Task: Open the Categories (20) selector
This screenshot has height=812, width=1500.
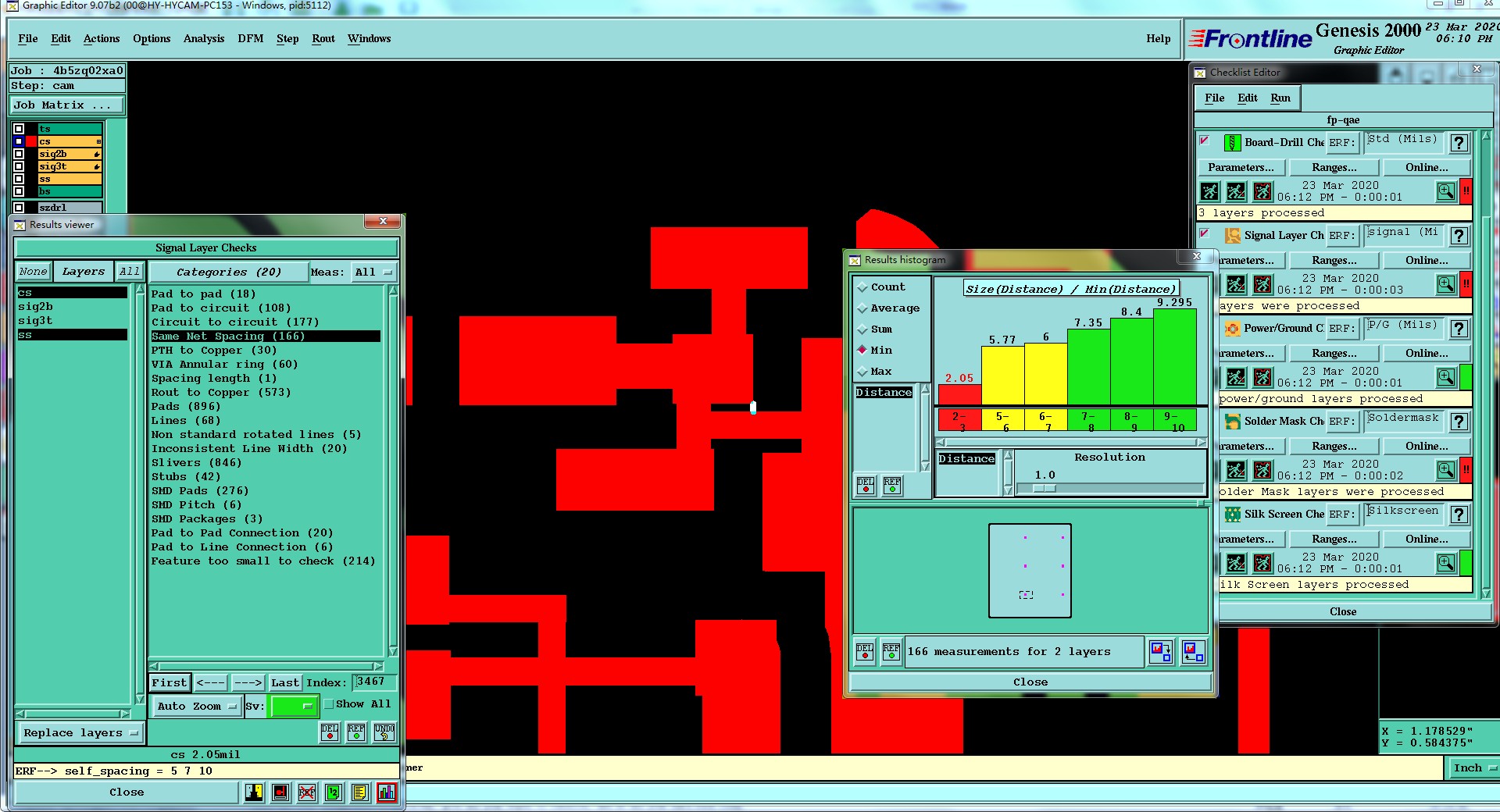Action: click(228, 272)
